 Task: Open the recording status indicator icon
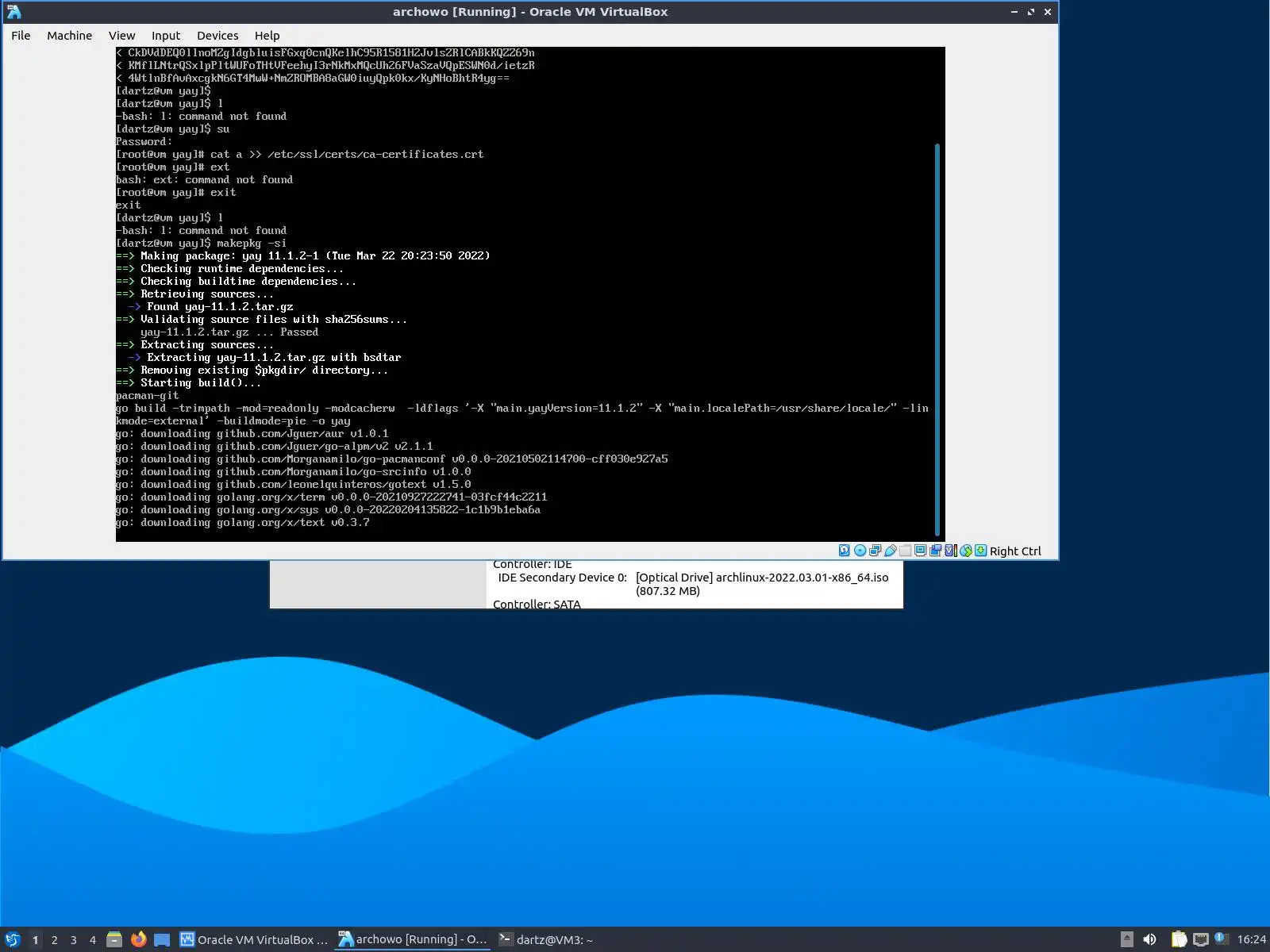pos(935,551)
